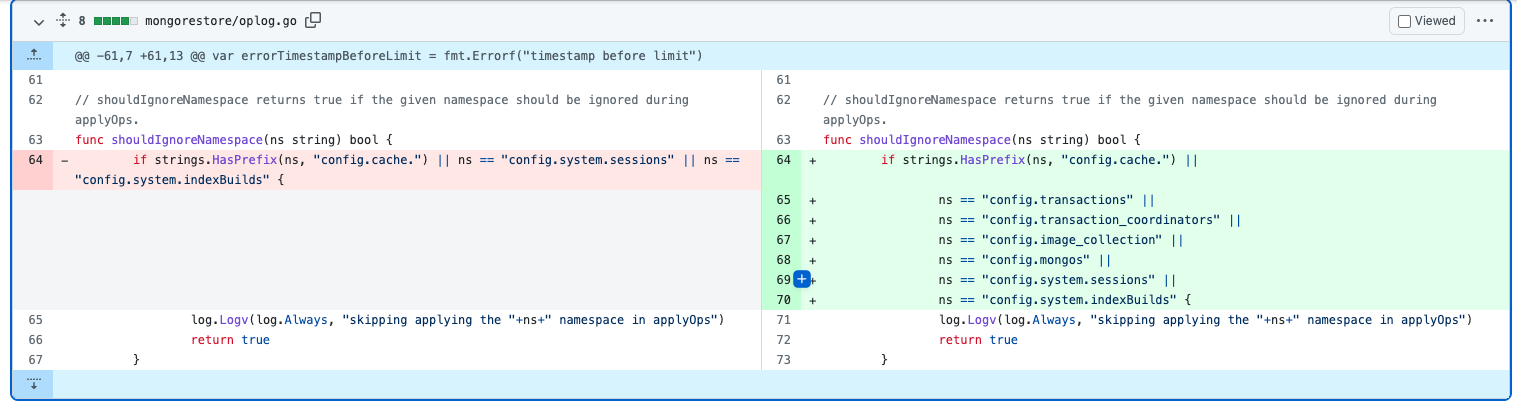Click the green diffstat squares indicator

115,20
